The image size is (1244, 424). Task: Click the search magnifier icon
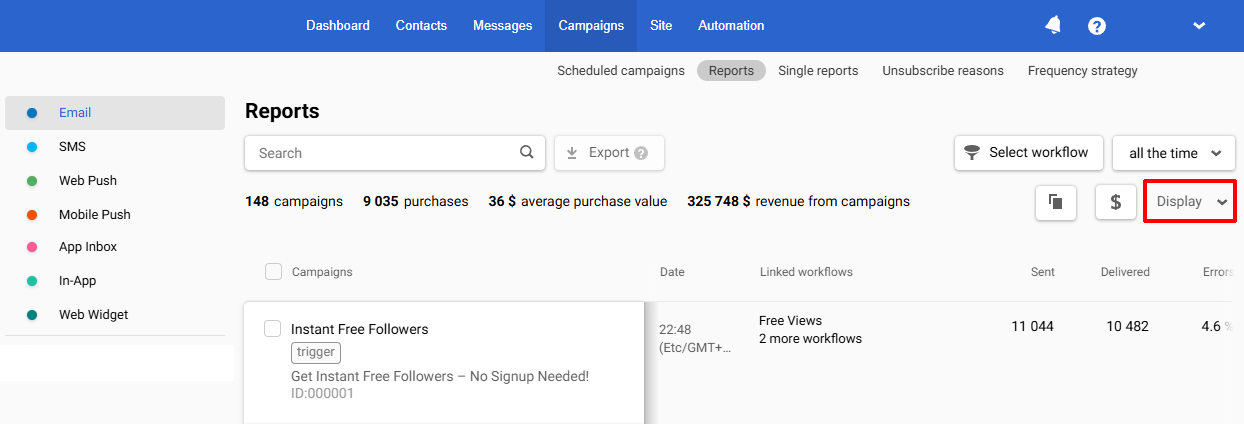point(527,153)
